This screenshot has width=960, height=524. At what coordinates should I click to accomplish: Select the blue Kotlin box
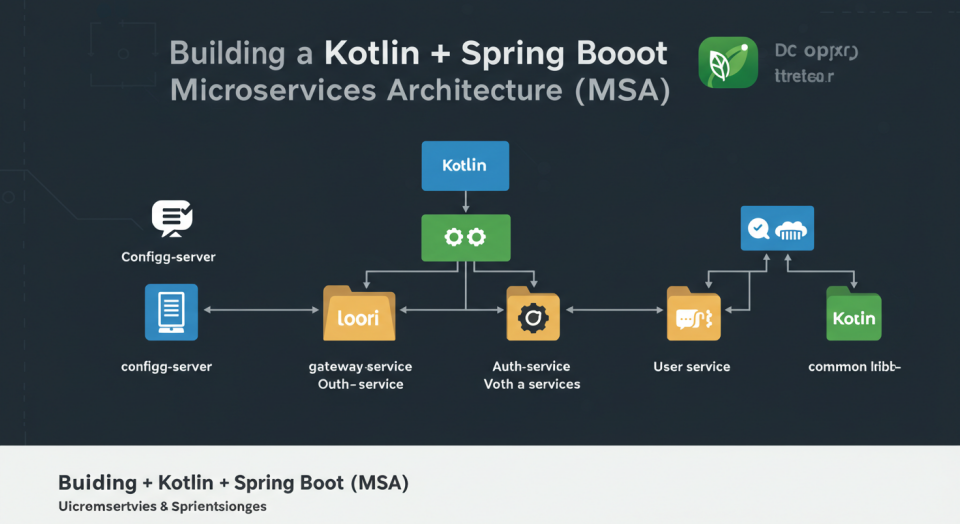pos(465,166)
